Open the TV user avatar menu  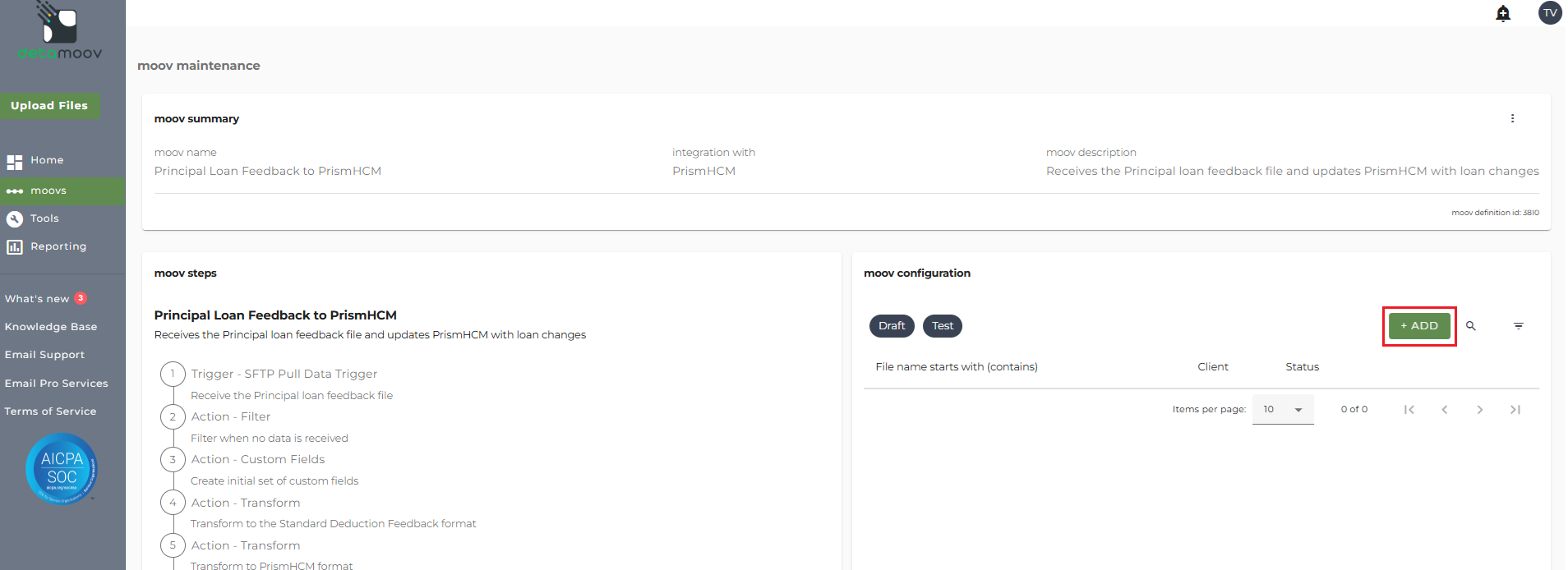1550,13
